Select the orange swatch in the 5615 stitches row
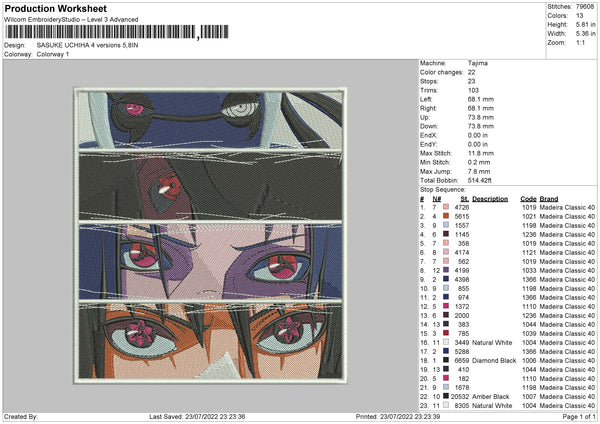This screenshot has height=424, width=600. click(446, 217)
